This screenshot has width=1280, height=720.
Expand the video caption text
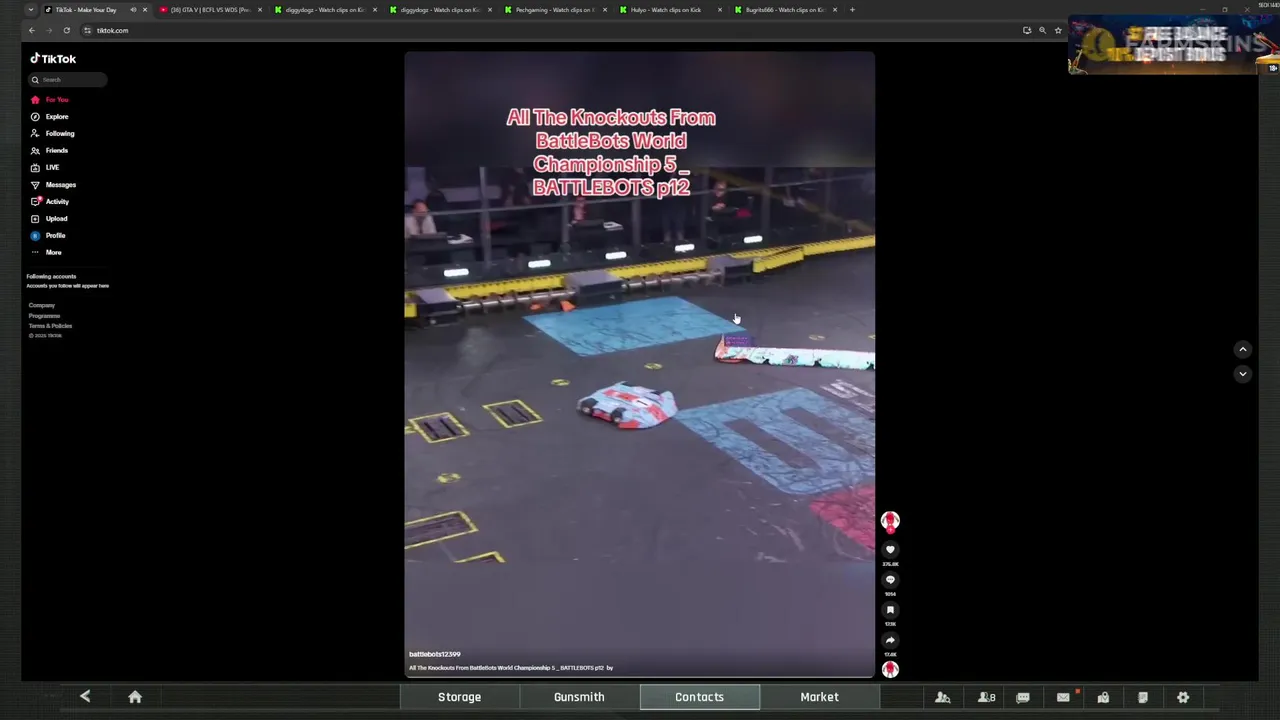click(x=510, y=668)
